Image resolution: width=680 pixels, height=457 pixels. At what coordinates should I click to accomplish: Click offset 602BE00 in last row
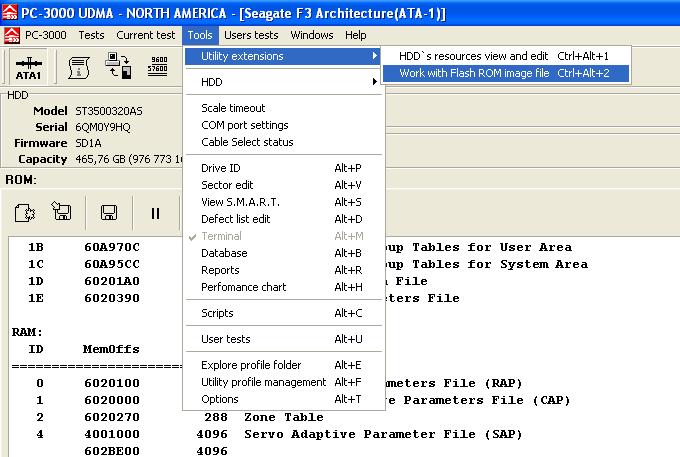(112, 451)
